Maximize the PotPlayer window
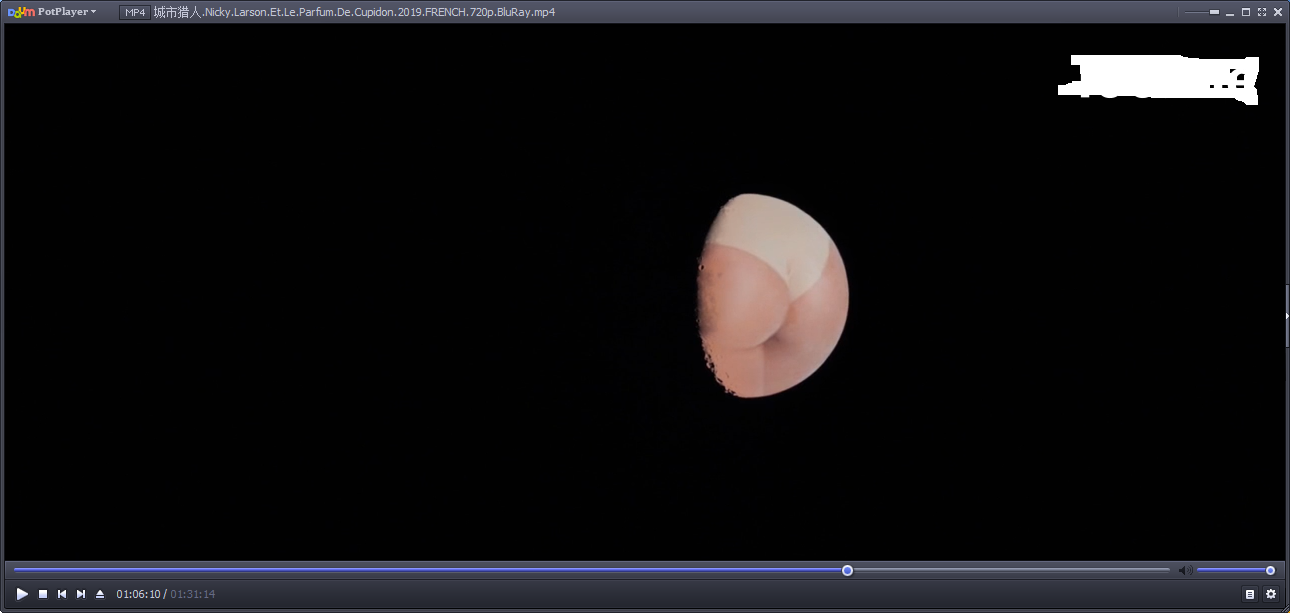 1246,12
